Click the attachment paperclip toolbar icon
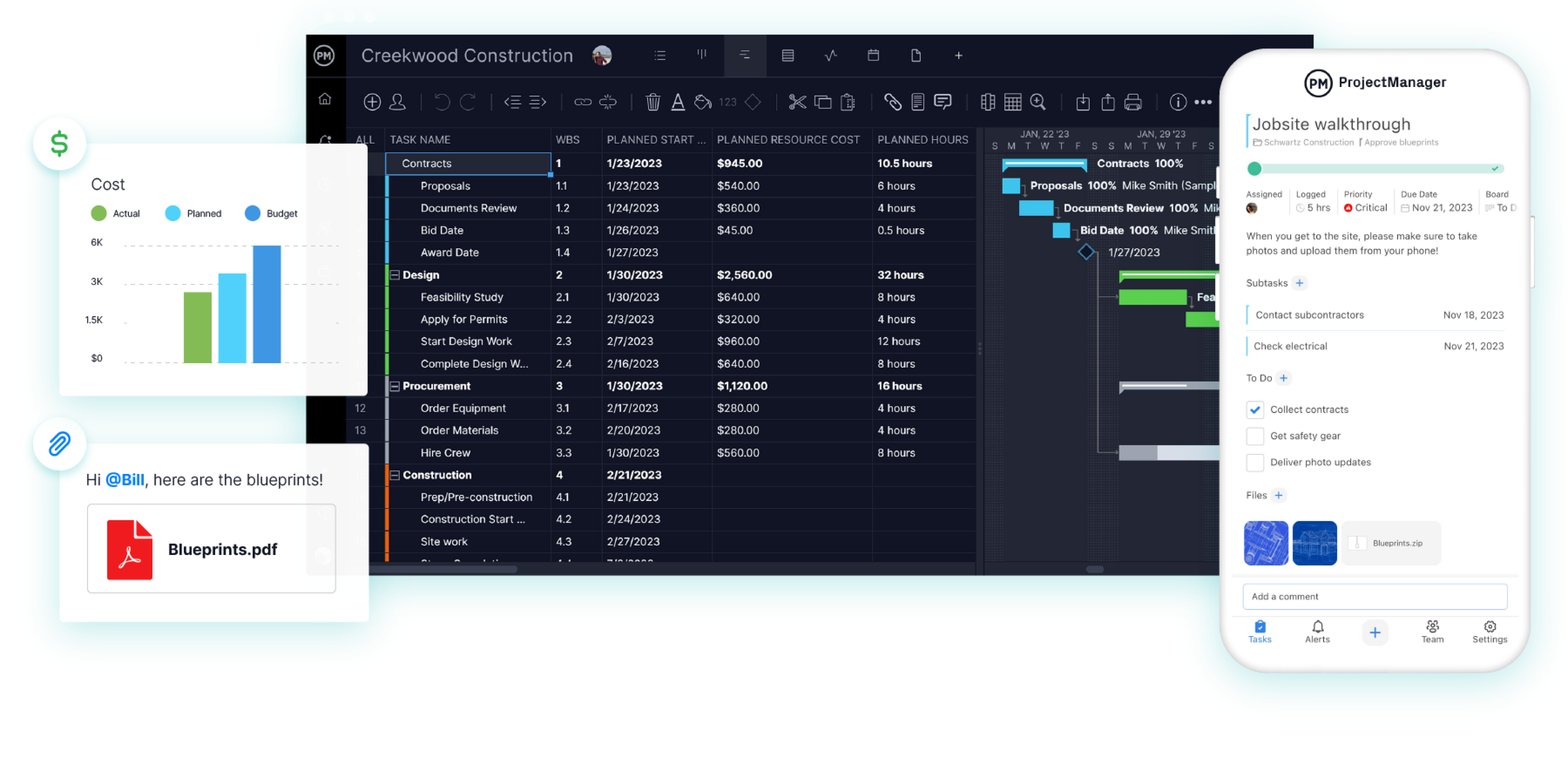This screenshot has height=784, width=1568. (892, 102)
